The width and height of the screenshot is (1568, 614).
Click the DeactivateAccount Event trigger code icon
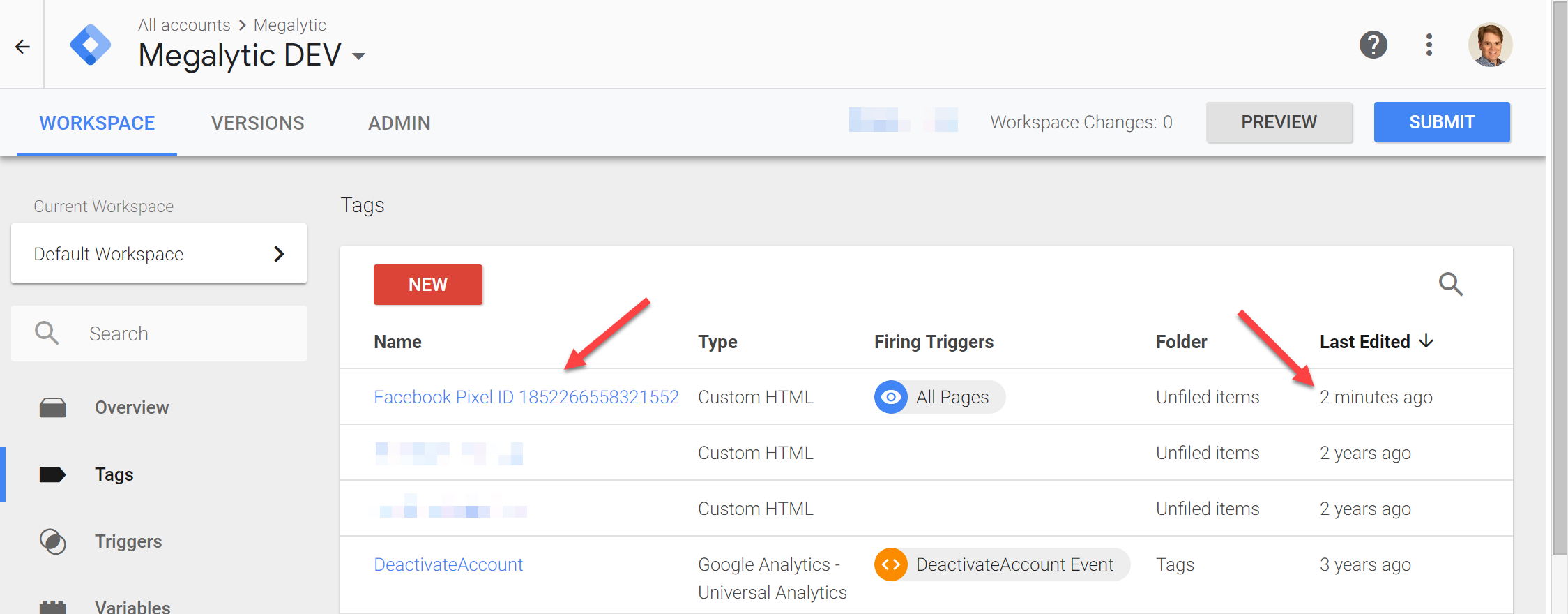pyautogui.click(x=890, y=564)
